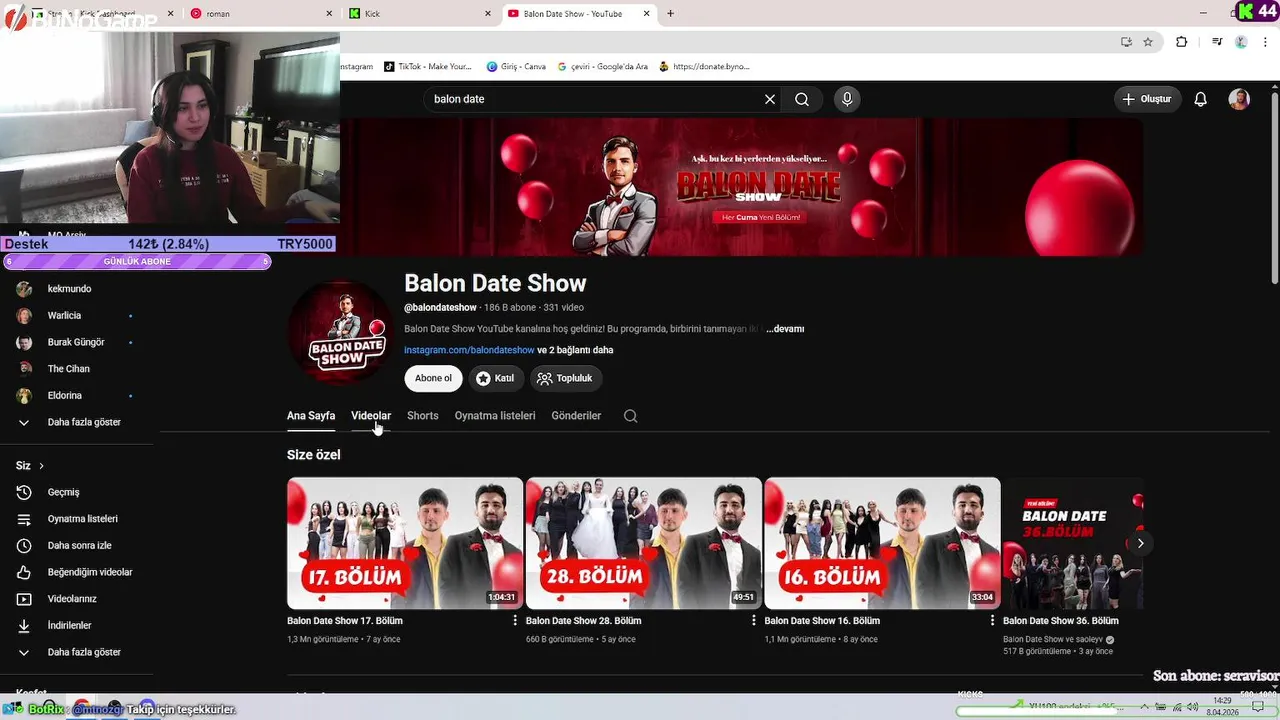Click the page vertical scrollbar

tap(1274, 190)
